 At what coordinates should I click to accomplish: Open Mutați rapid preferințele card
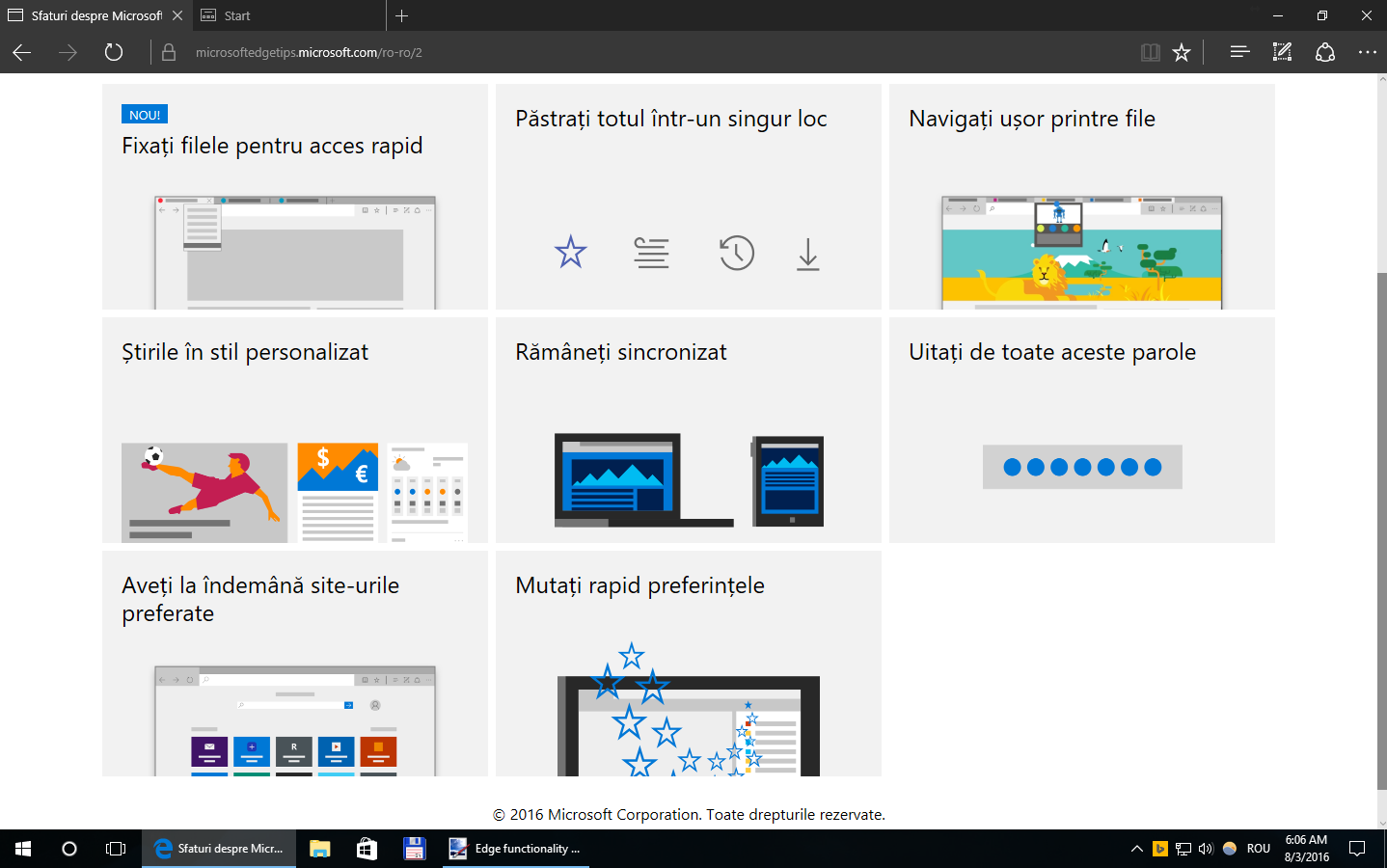(x=689, y=664)
